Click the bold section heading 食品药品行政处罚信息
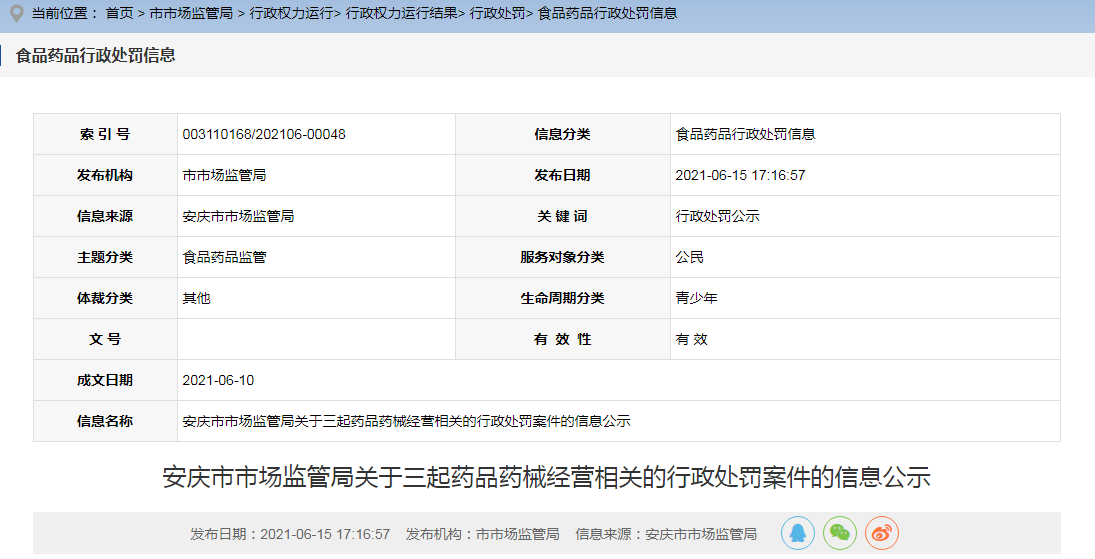Screen dimensions: 1095x559 pos(95,56)
